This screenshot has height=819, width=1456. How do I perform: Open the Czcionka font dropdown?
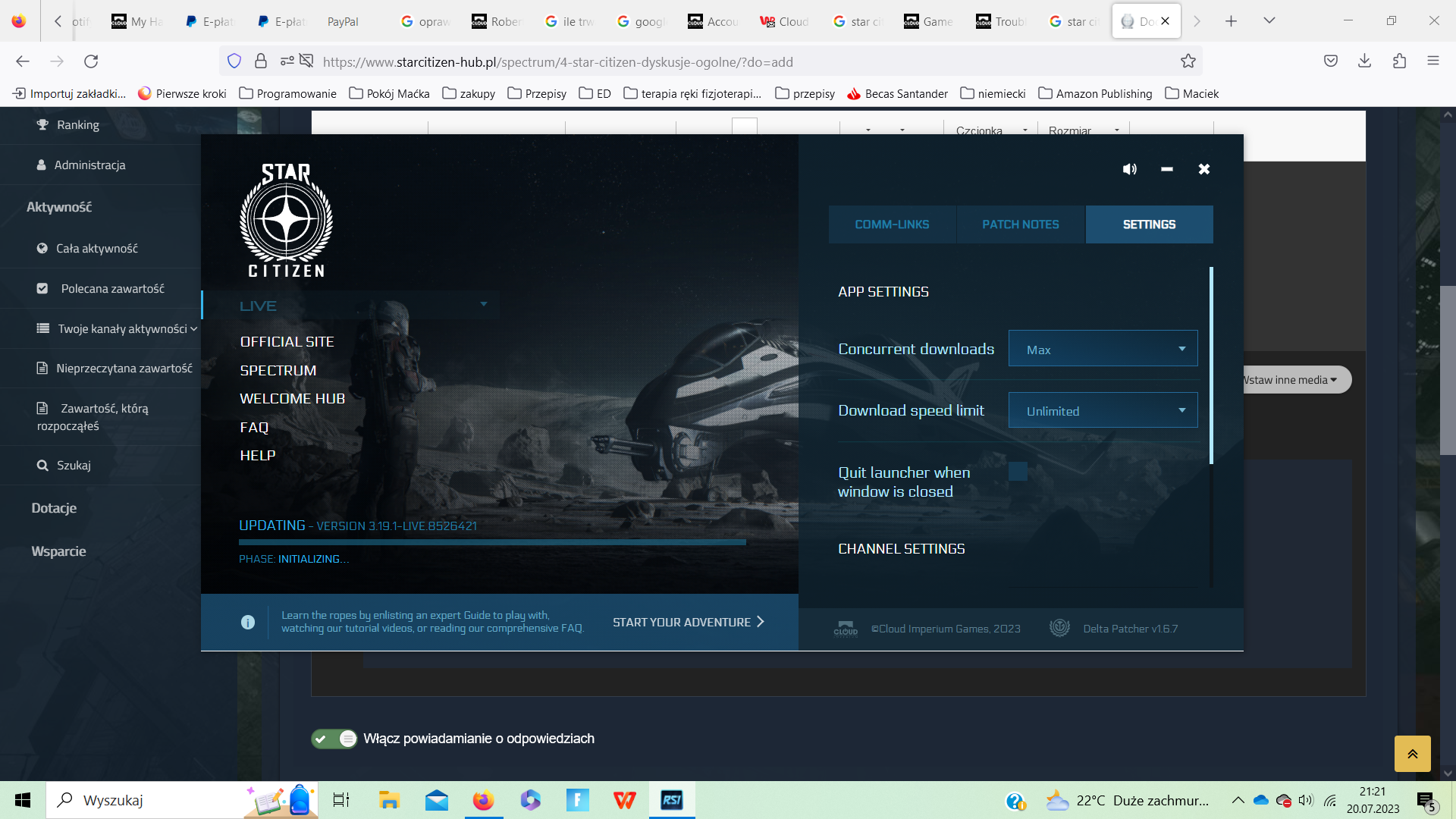click(x=991, y=130)
